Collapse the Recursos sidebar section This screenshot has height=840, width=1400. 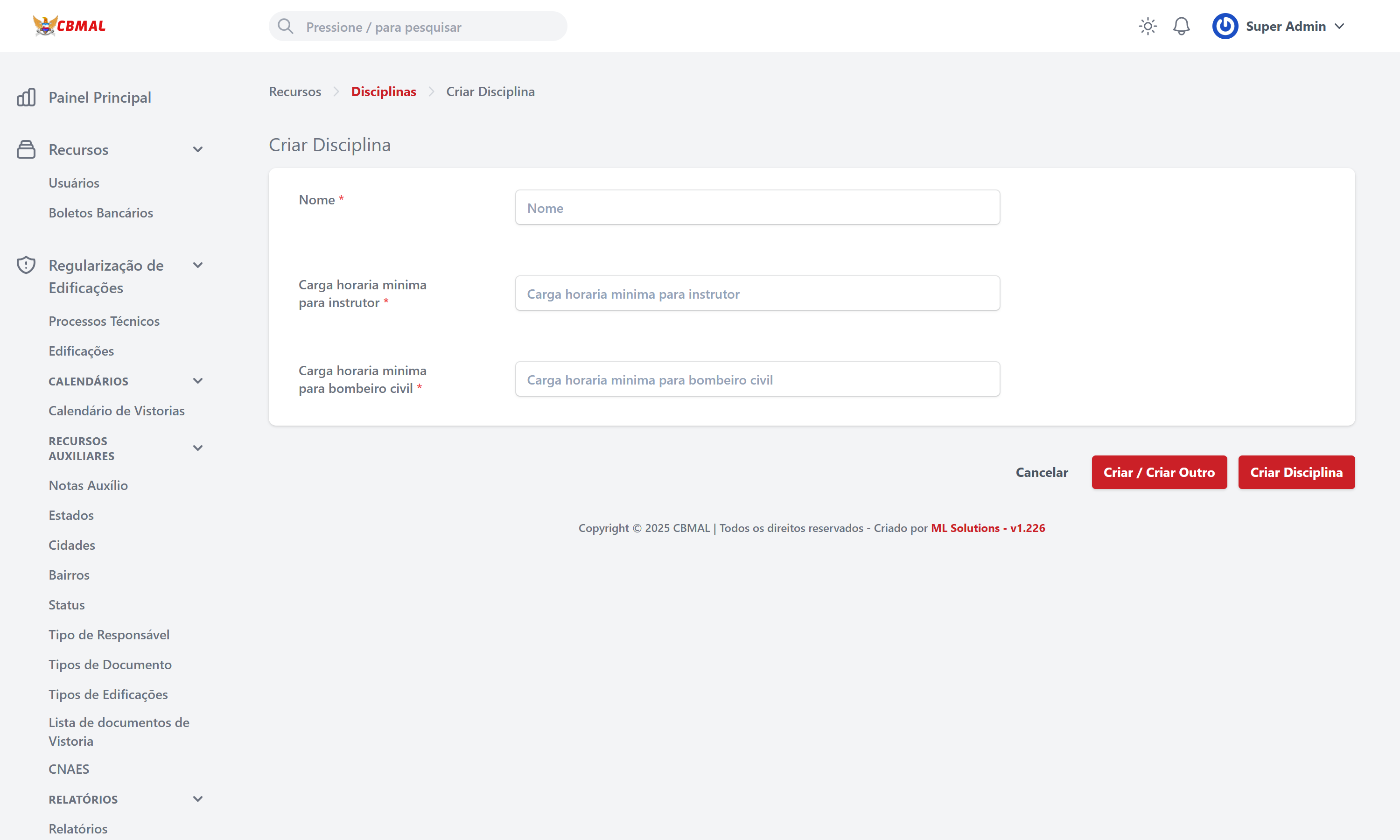coord(197,149)
